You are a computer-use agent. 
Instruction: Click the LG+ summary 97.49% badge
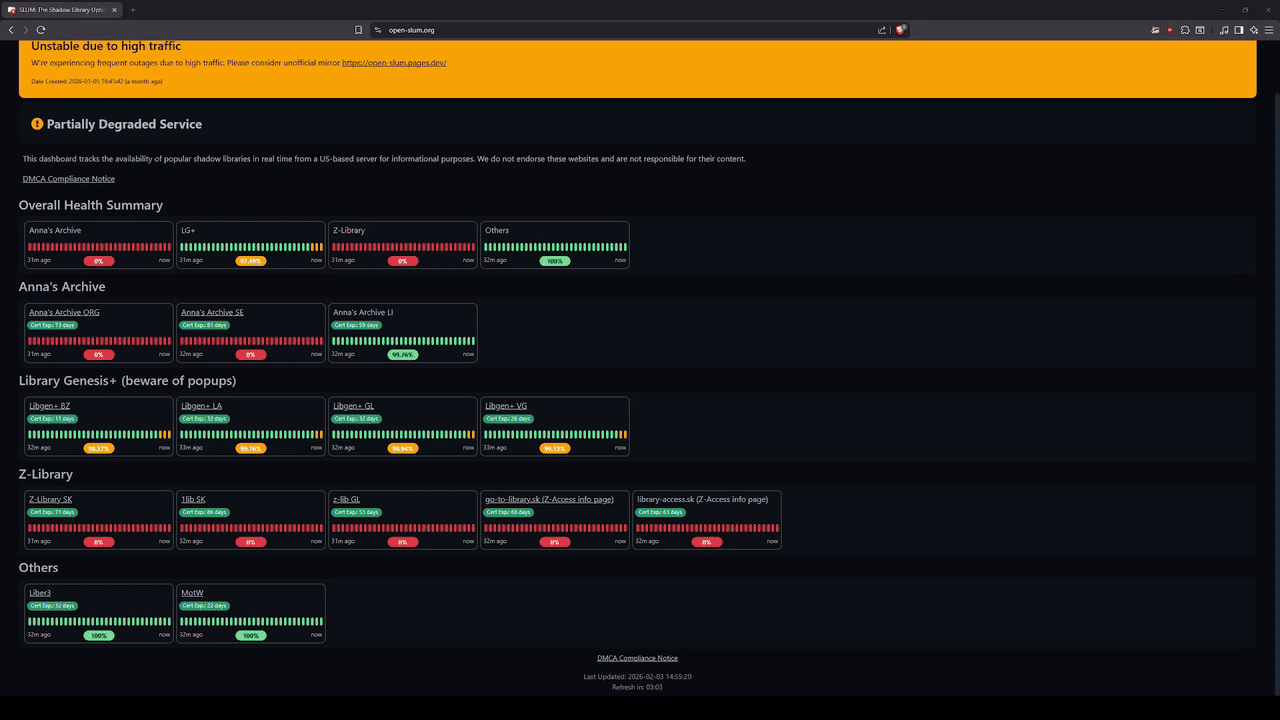click(251, 261)
